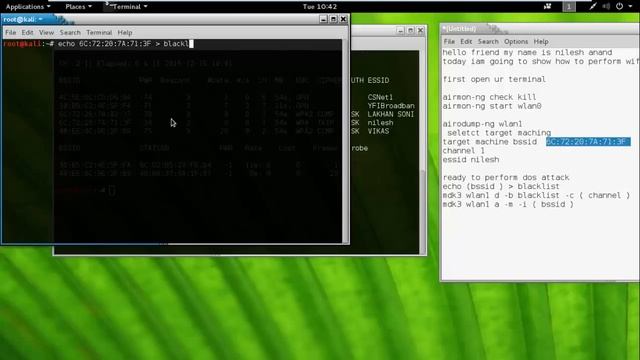Screen dimensions: 640x360
Task: Click the 'airmon-ng start wlan0' line
Action: (x=492, y=106)
